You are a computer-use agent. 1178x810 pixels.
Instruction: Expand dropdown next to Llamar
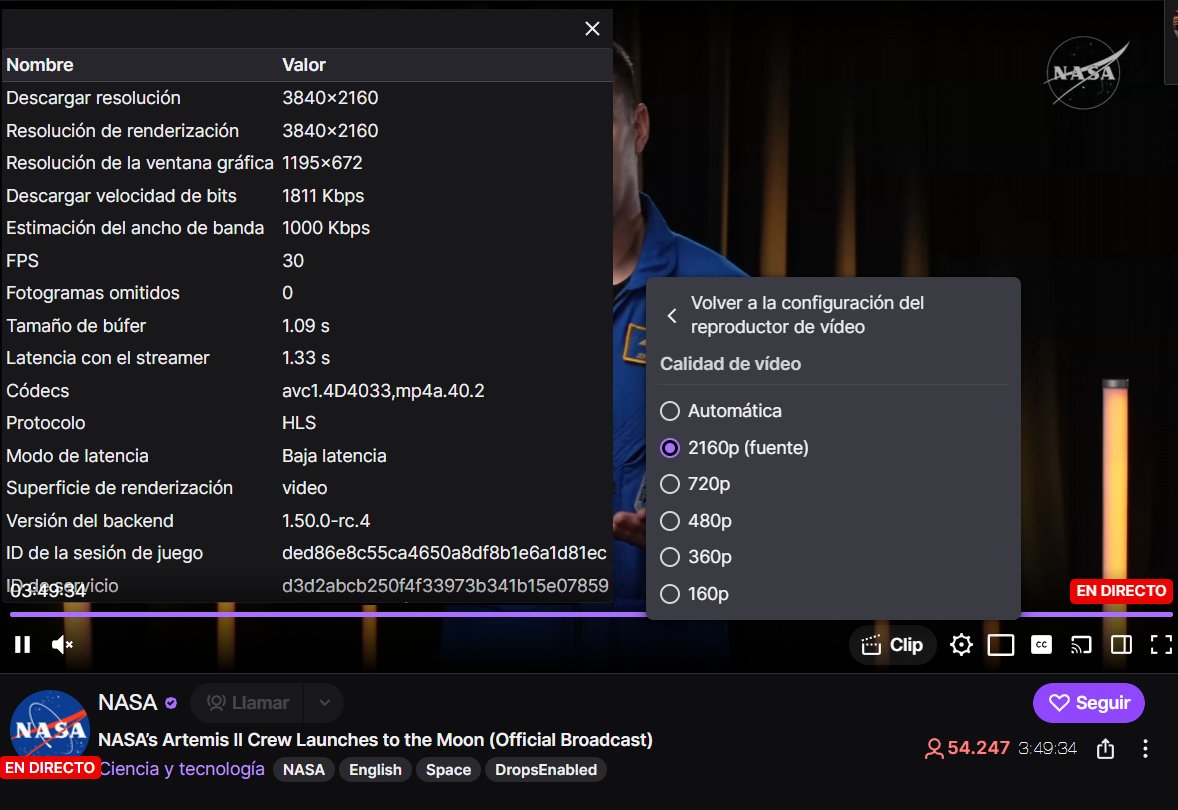(324, 703)
